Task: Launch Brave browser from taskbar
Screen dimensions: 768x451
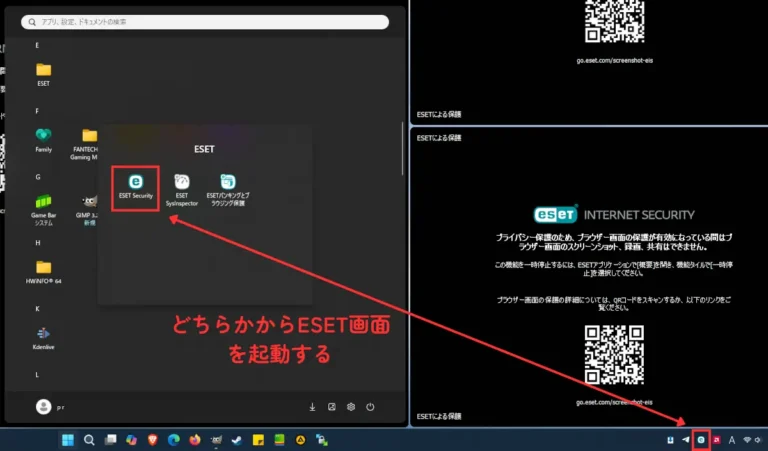Action: click(152, 440)
